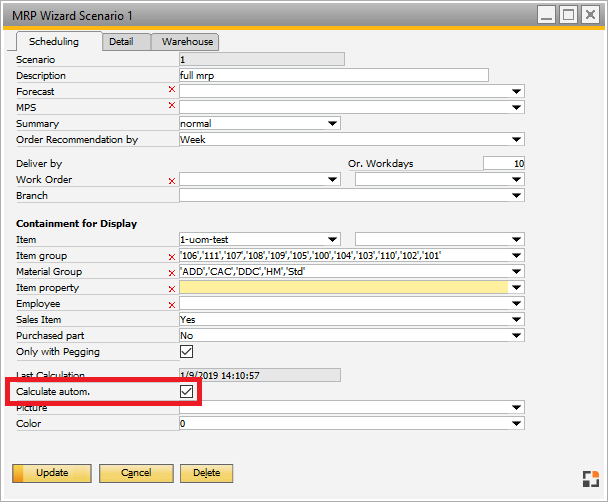Click red X next to Material Group
This screenshot has width=608, height=502.
pos(172,272)
